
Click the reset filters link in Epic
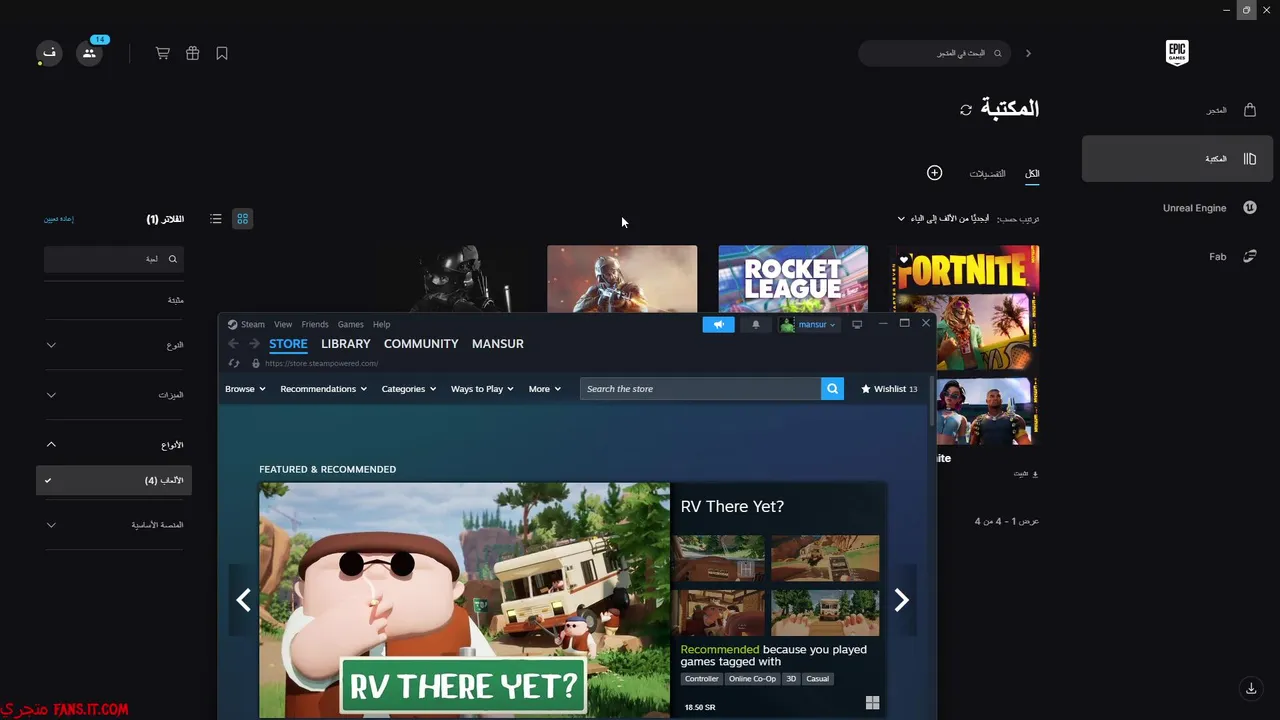(x=59, y=219)
